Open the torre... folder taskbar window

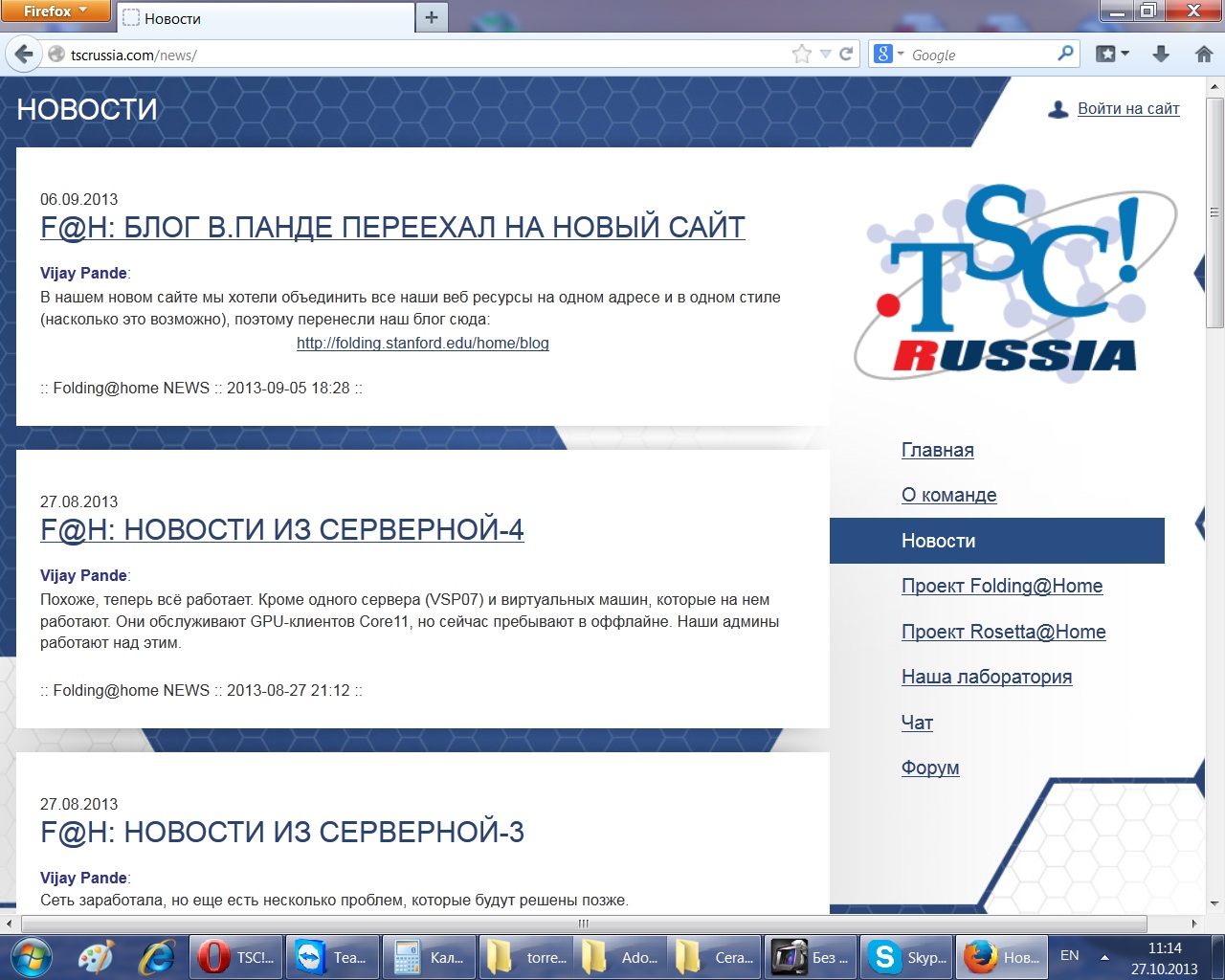tap(524, 957)
